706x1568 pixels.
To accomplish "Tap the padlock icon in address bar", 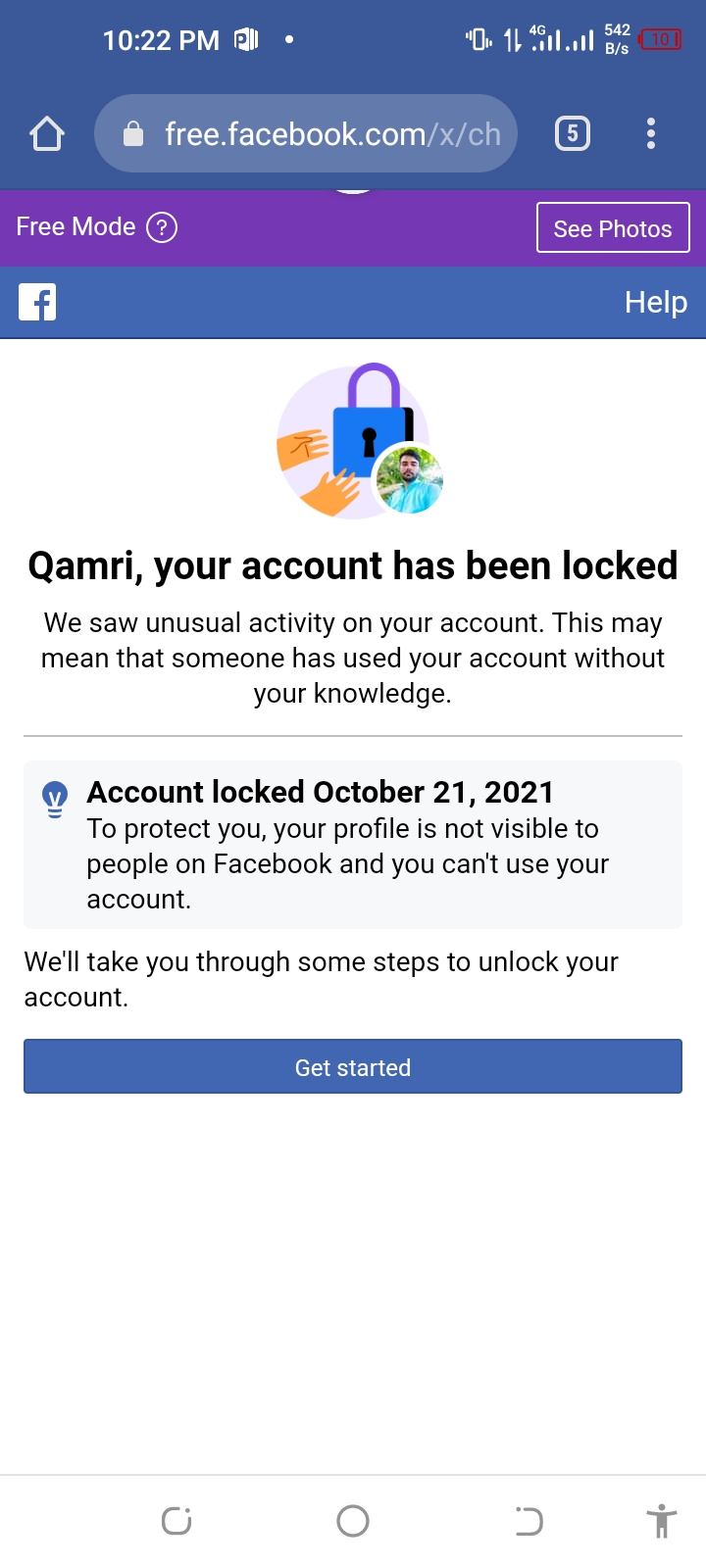I will (133, 134).
